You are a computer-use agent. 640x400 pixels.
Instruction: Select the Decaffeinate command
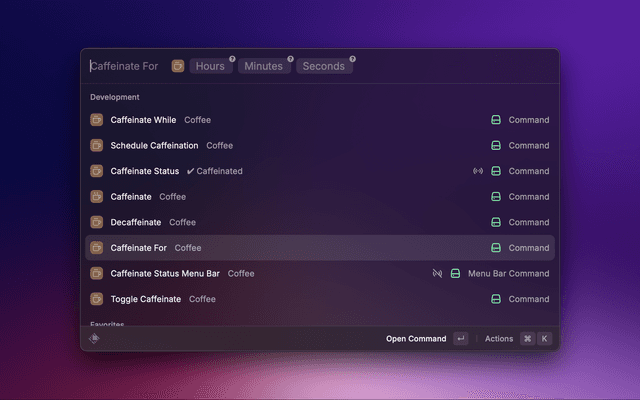[138, 222]
